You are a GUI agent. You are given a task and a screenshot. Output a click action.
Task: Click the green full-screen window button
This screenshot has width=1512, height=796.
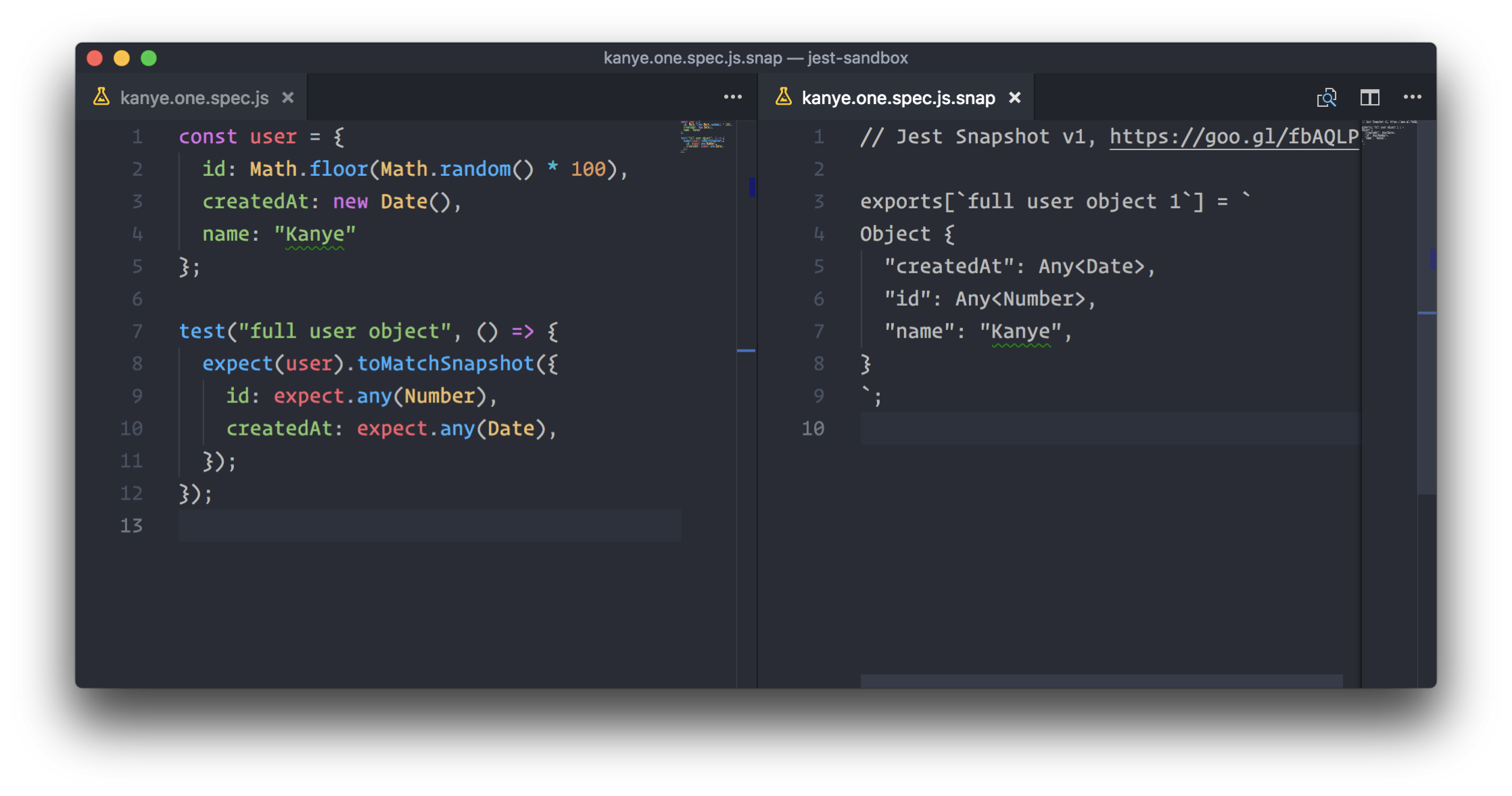pos(149,58)
